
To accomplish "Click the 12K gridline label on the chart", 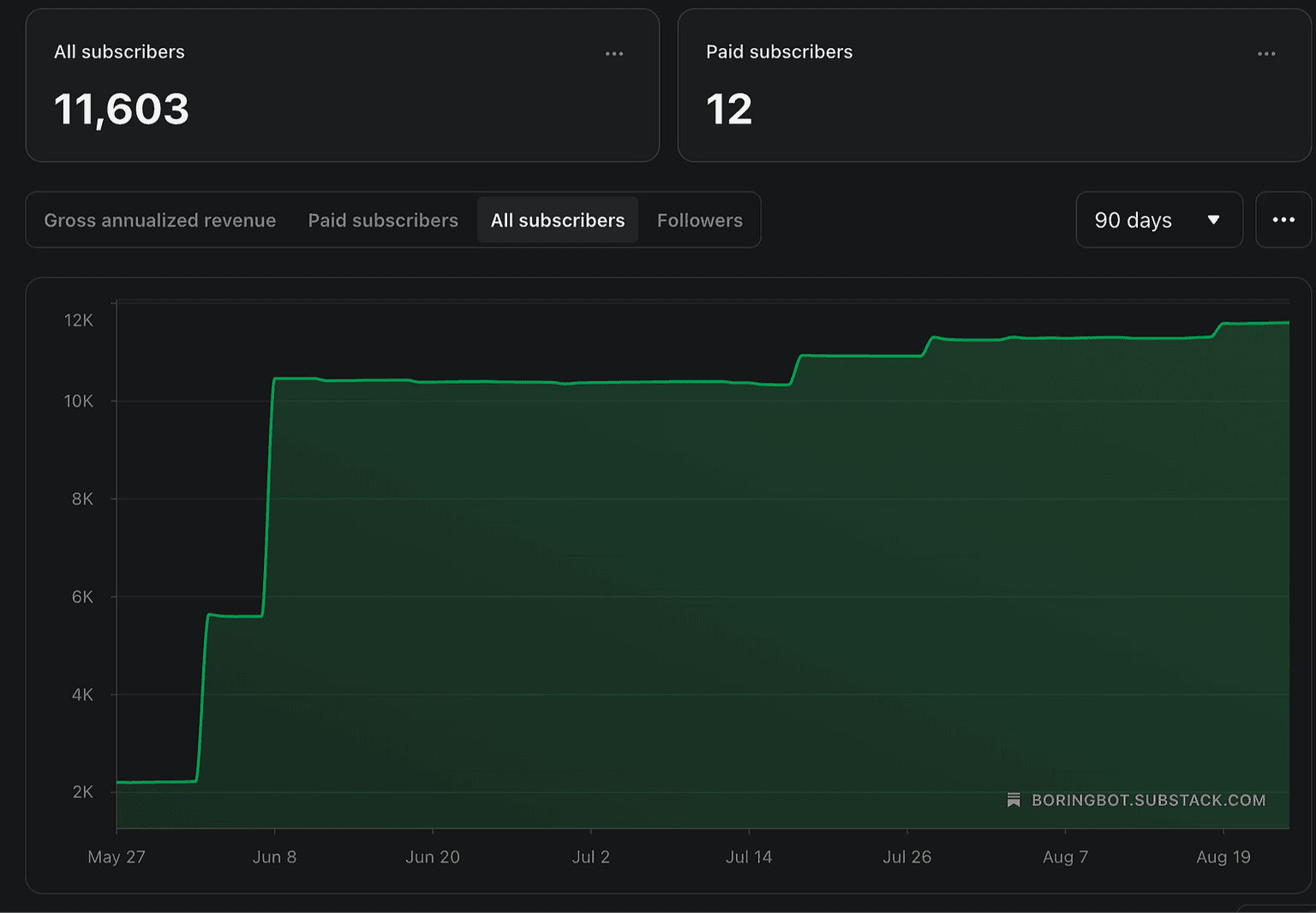I will (80, 320).
